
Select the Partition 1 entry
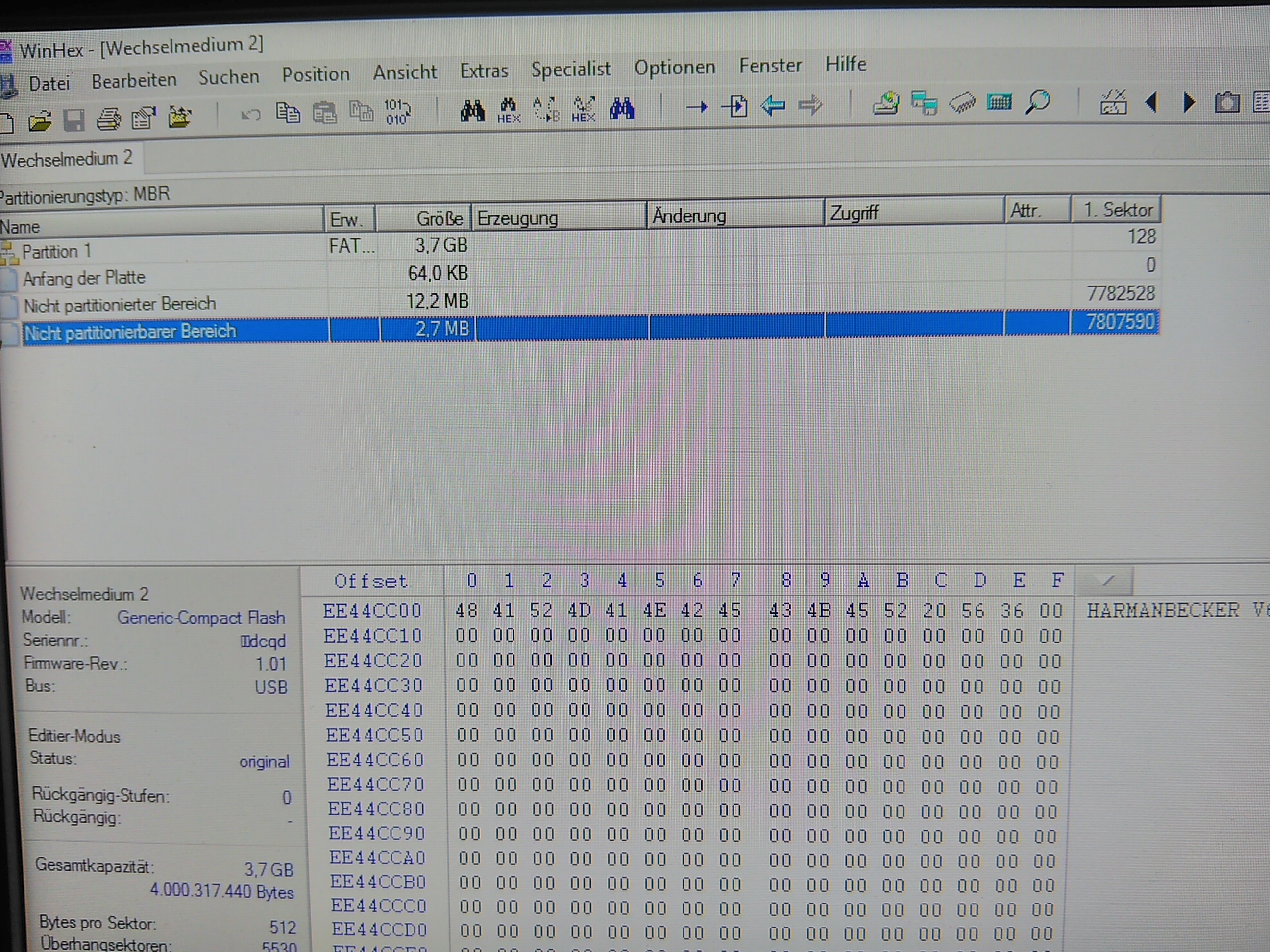(56, 251)
